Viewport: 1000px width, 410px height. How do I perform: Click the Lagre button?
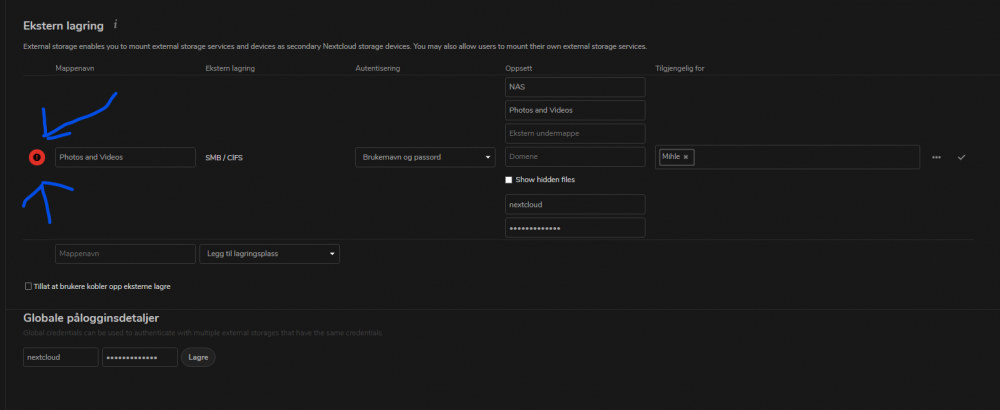click(x=198, y=358)
